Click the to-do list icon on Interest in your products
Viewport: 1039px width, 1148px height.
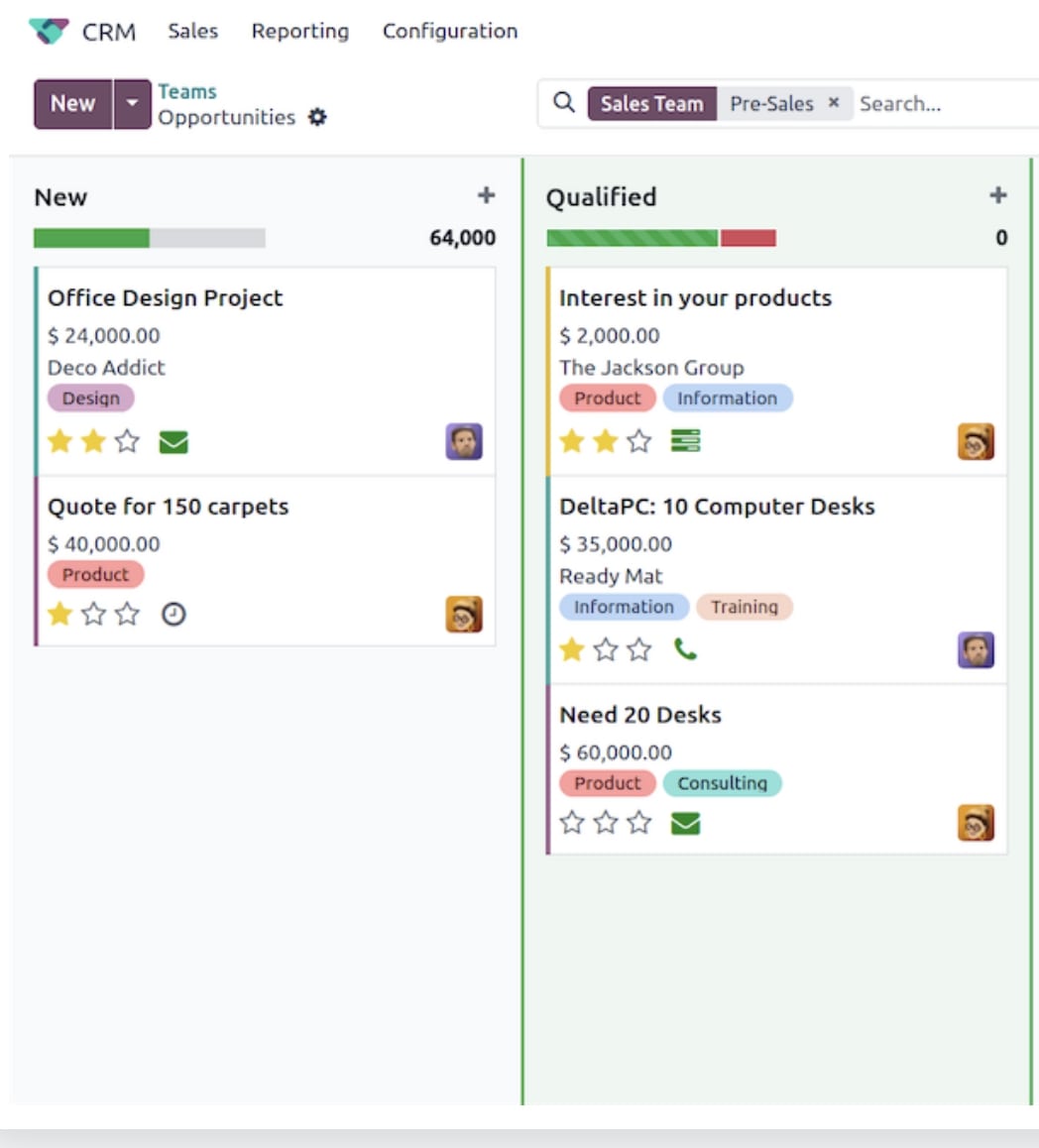click(x=685, y=441)
